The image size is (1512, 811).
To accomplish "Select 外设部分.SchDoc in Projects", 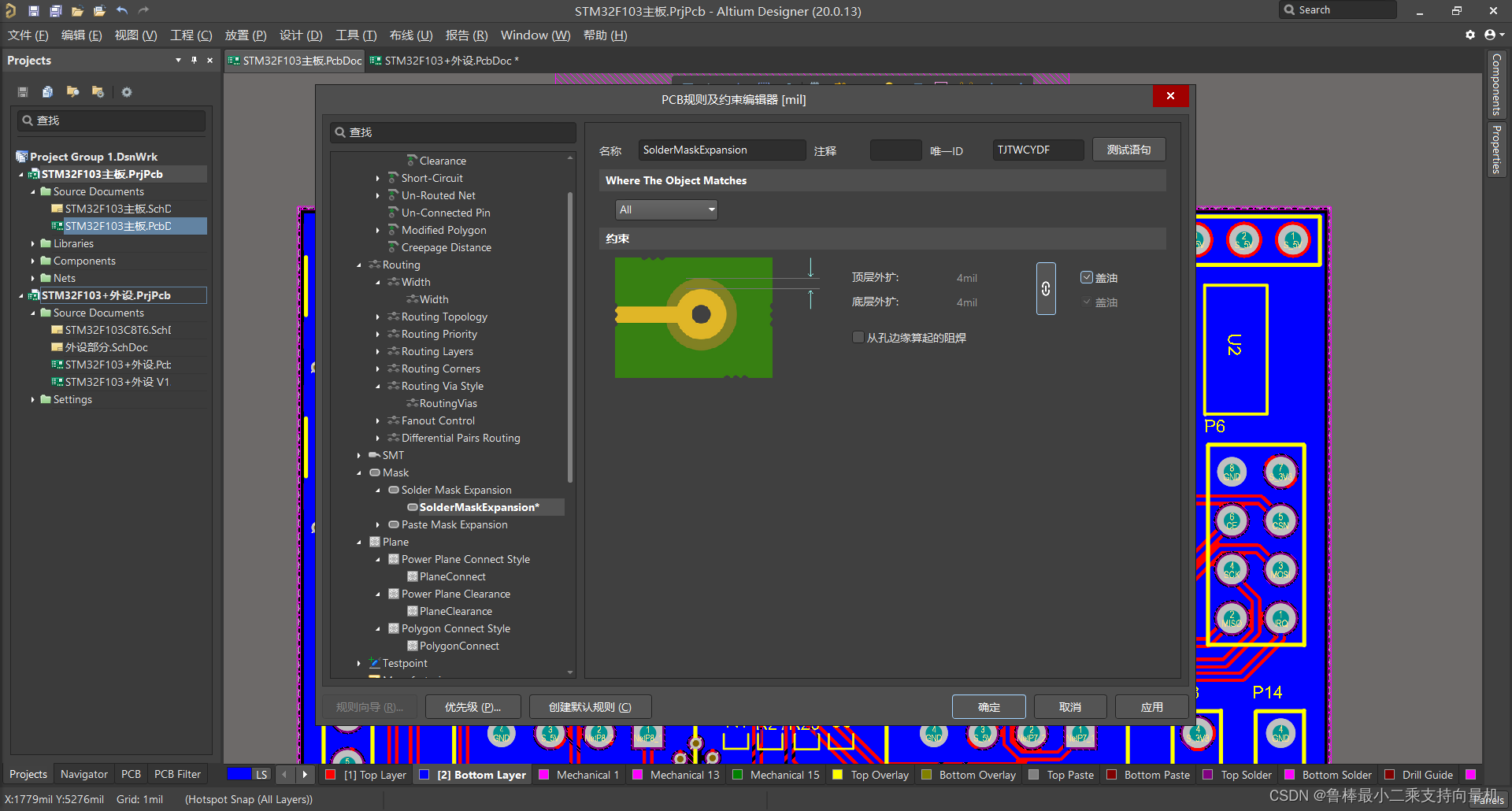I will coord(106,348).
